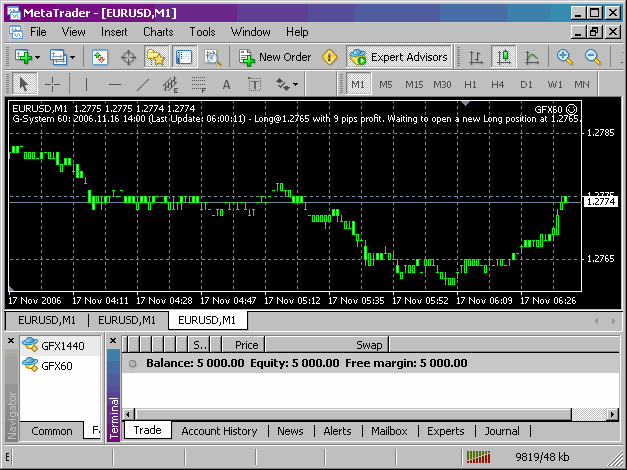Open the Strategy Tester icon
627x470 pixels.
[212, 58]
